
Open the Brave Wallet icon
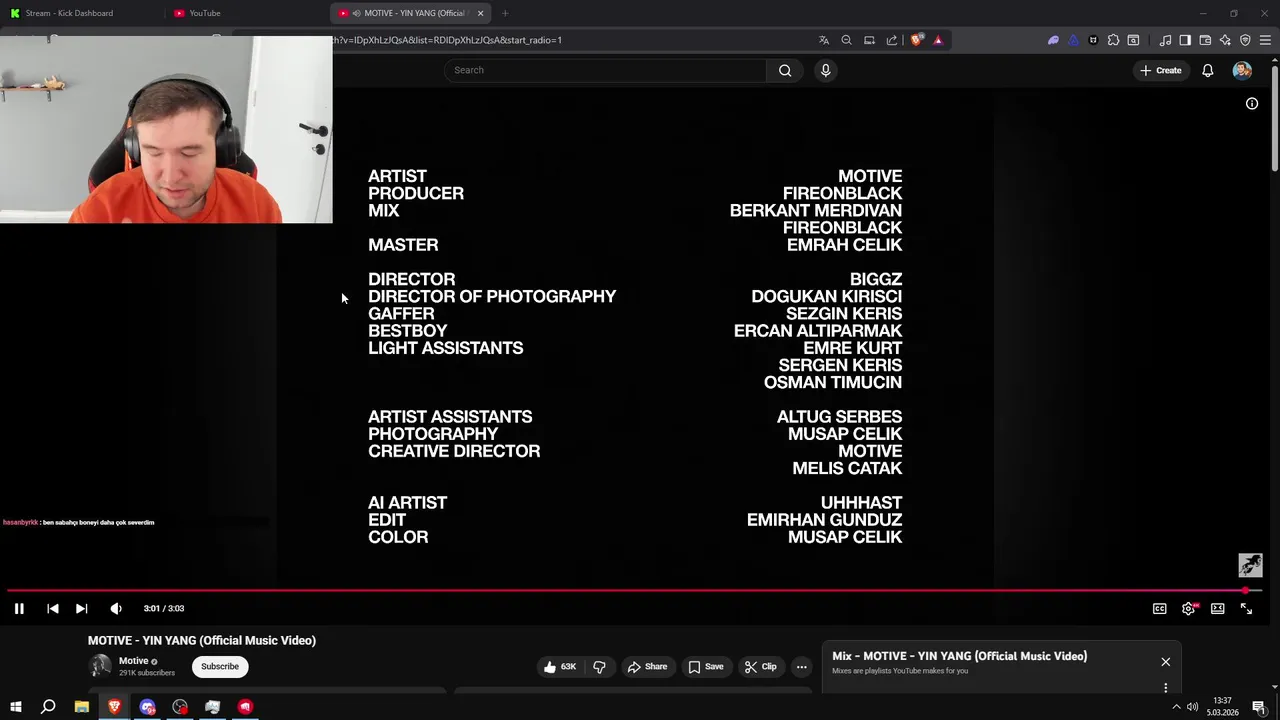(1205, 40)
